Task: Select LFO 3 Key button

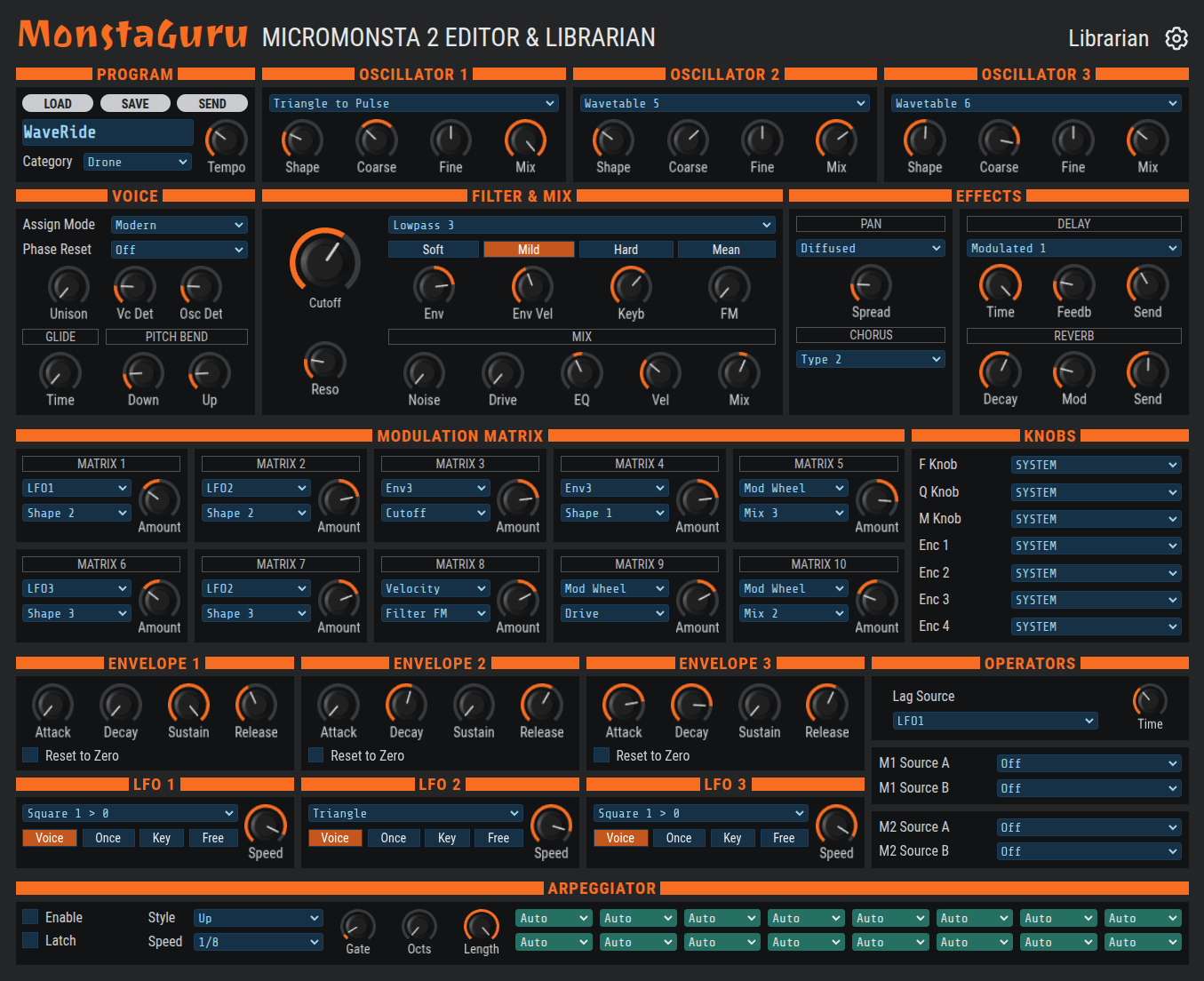Action: pos(732,838)
